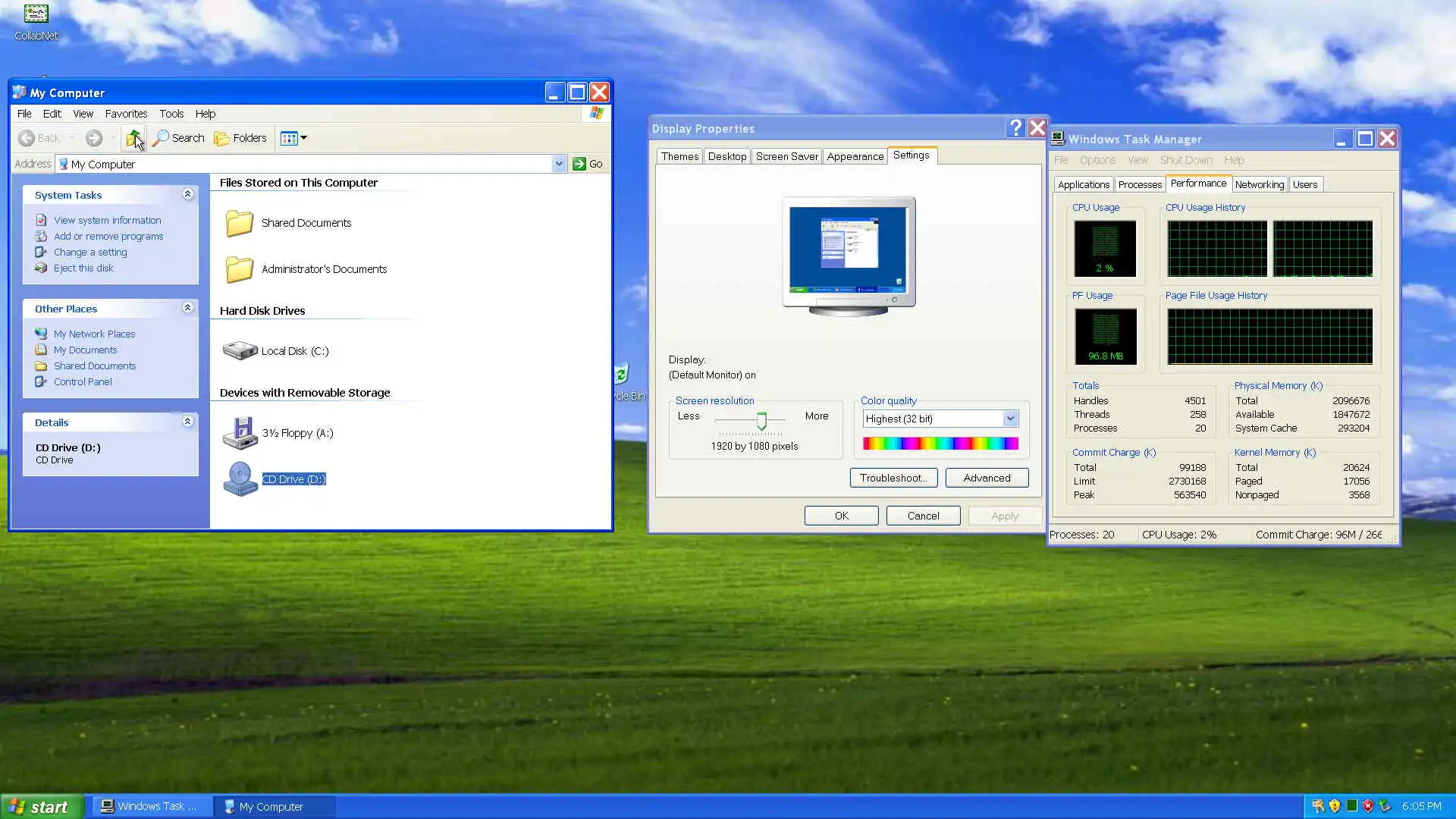Viewport: 1456px width, 819px height.
Task: Open the address bar dropdown arrow
Action: point(559,164)
